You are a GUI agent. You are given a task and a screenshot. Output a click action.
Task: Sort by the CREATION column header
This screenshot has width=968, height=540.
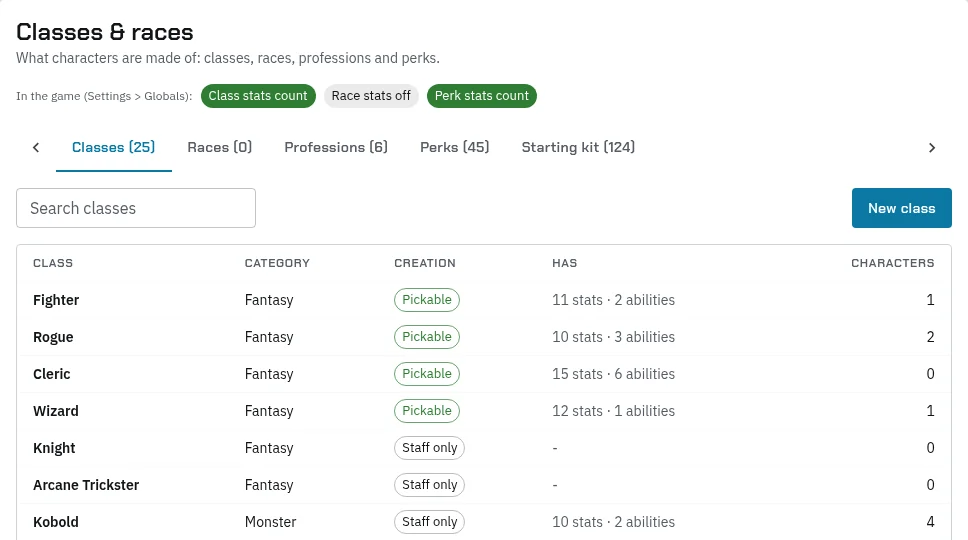[425, 263]
